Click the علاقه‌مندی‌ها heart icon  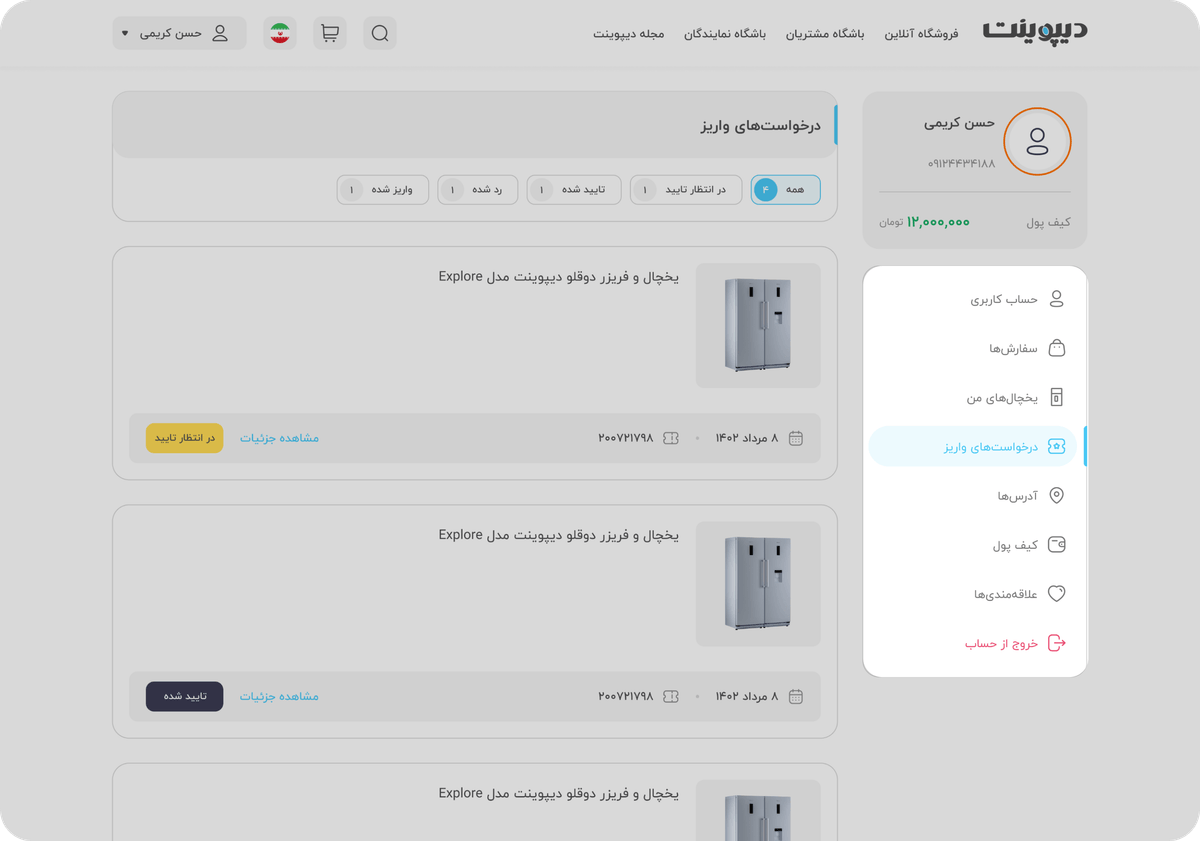(x=1056, y=594)
